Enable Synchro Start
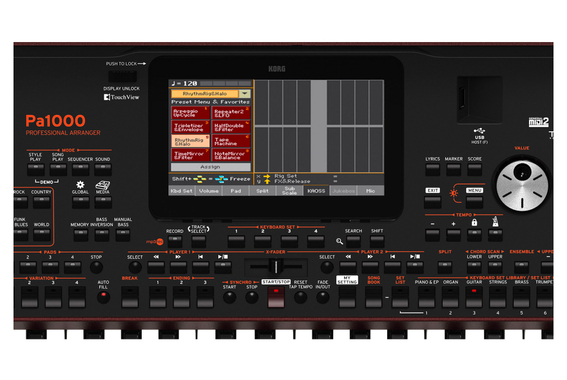The image size is (567, 380). tap(230, 298)
